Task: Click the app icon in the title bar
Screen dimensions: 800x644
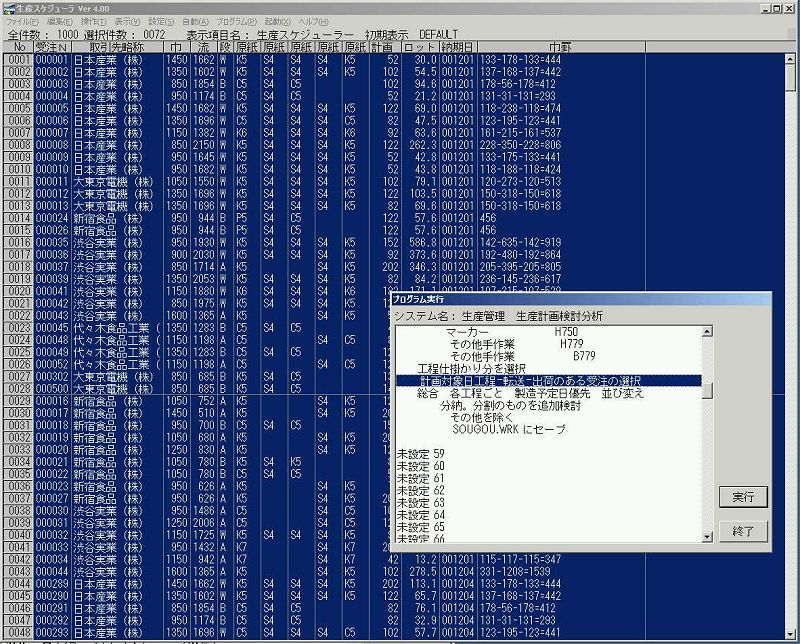Action: pos(8,7)
